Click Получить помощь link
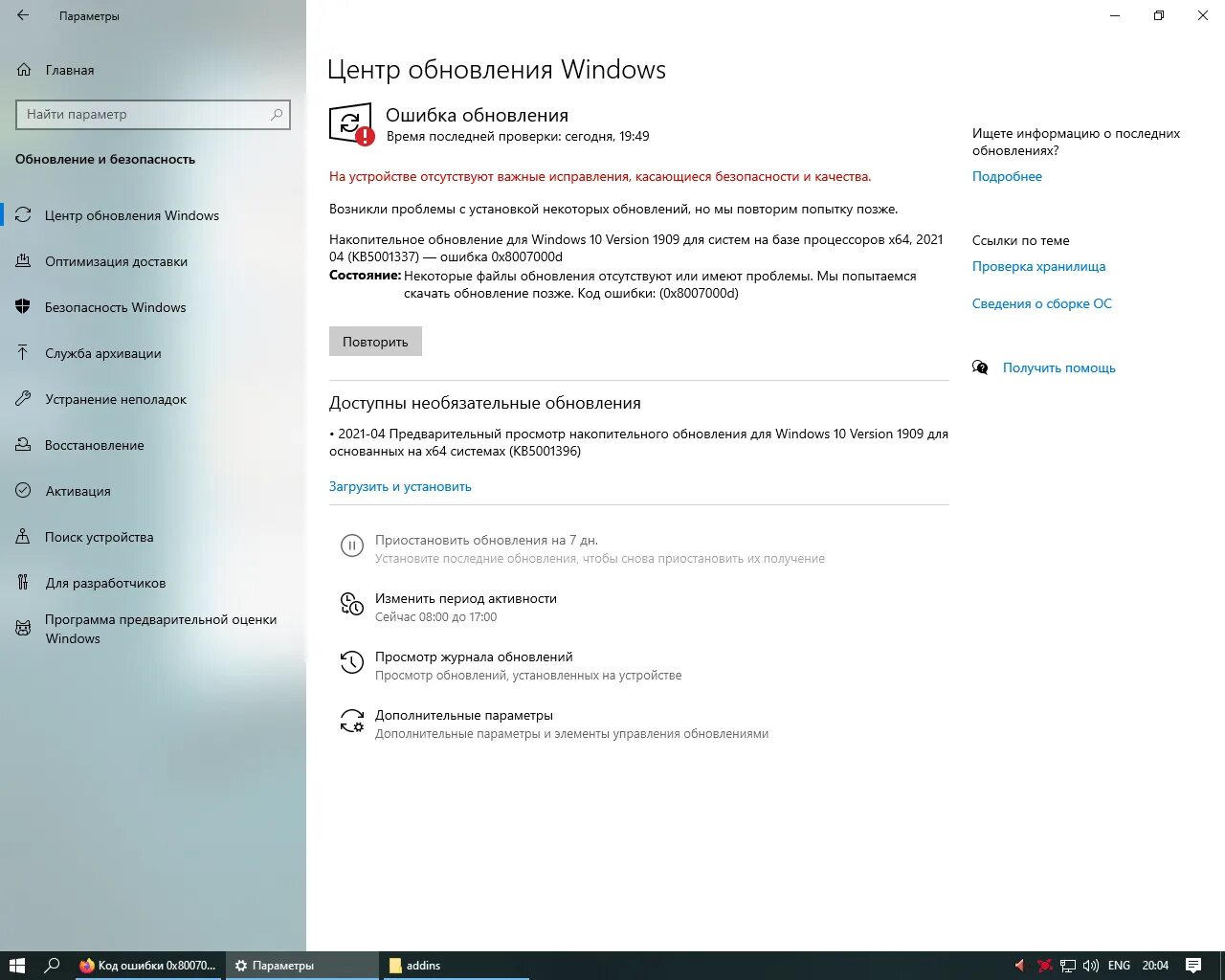Image resolution: width=1225 pixels, height=980 pixels. 1058,367
